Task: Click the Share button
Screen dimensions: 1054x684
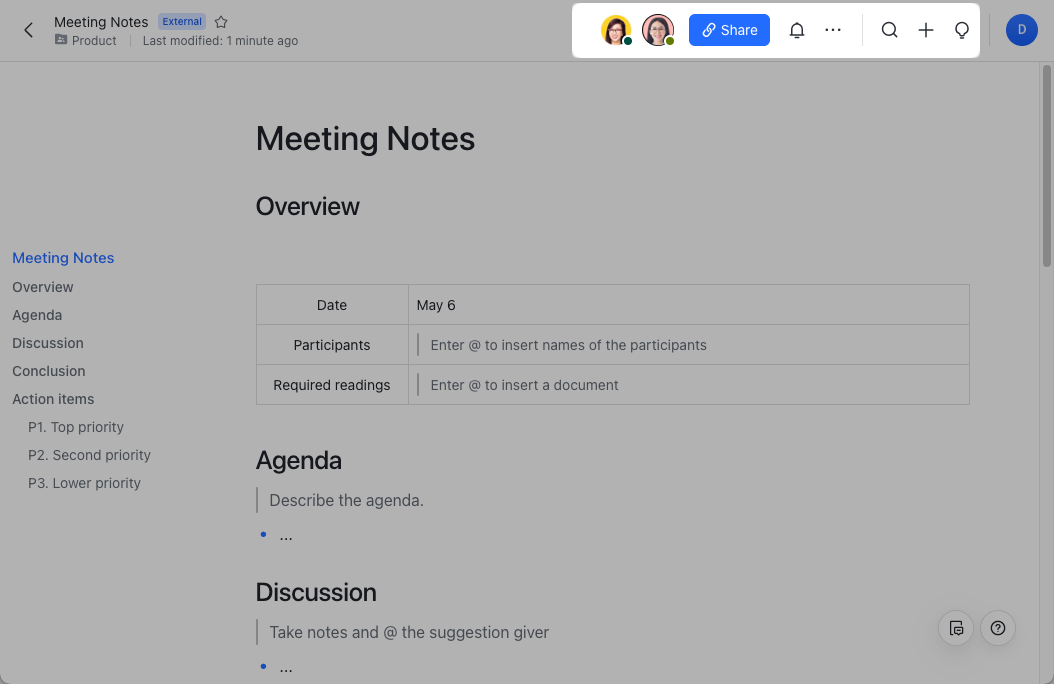Action: (x=729, y=30)
